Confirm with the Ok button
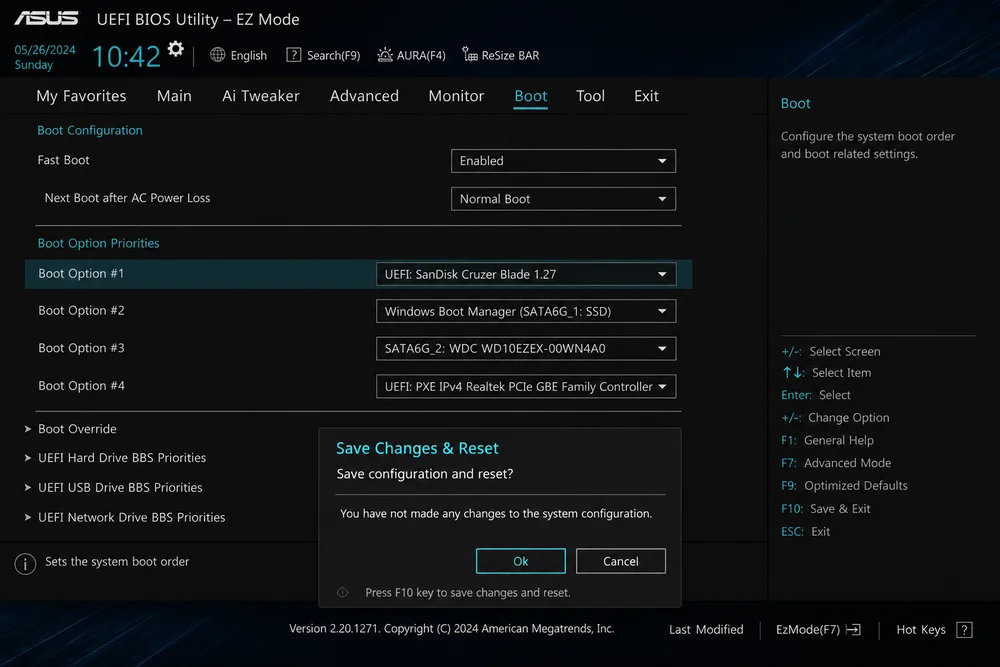The image size is (1000, 667). click(x=520, y=561)
